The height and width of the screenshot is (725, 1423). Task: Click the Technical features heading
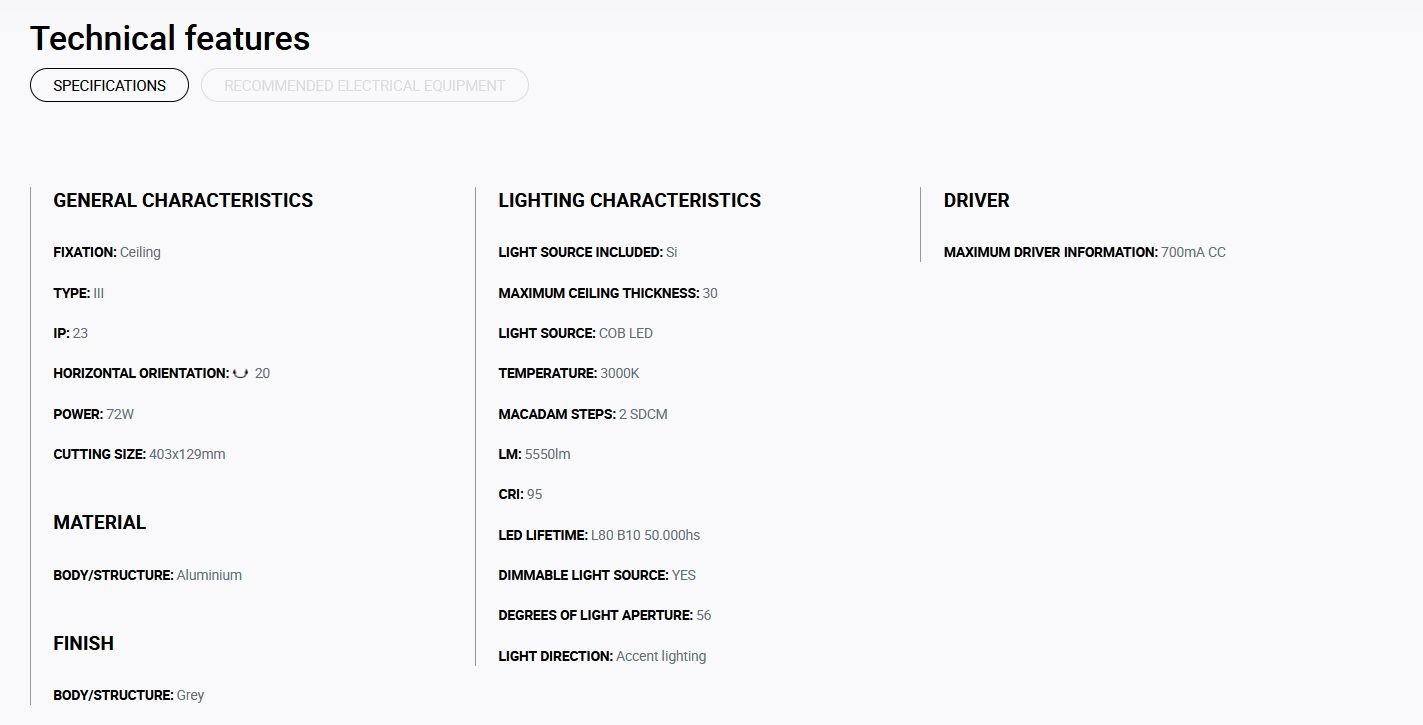point(170,38)
